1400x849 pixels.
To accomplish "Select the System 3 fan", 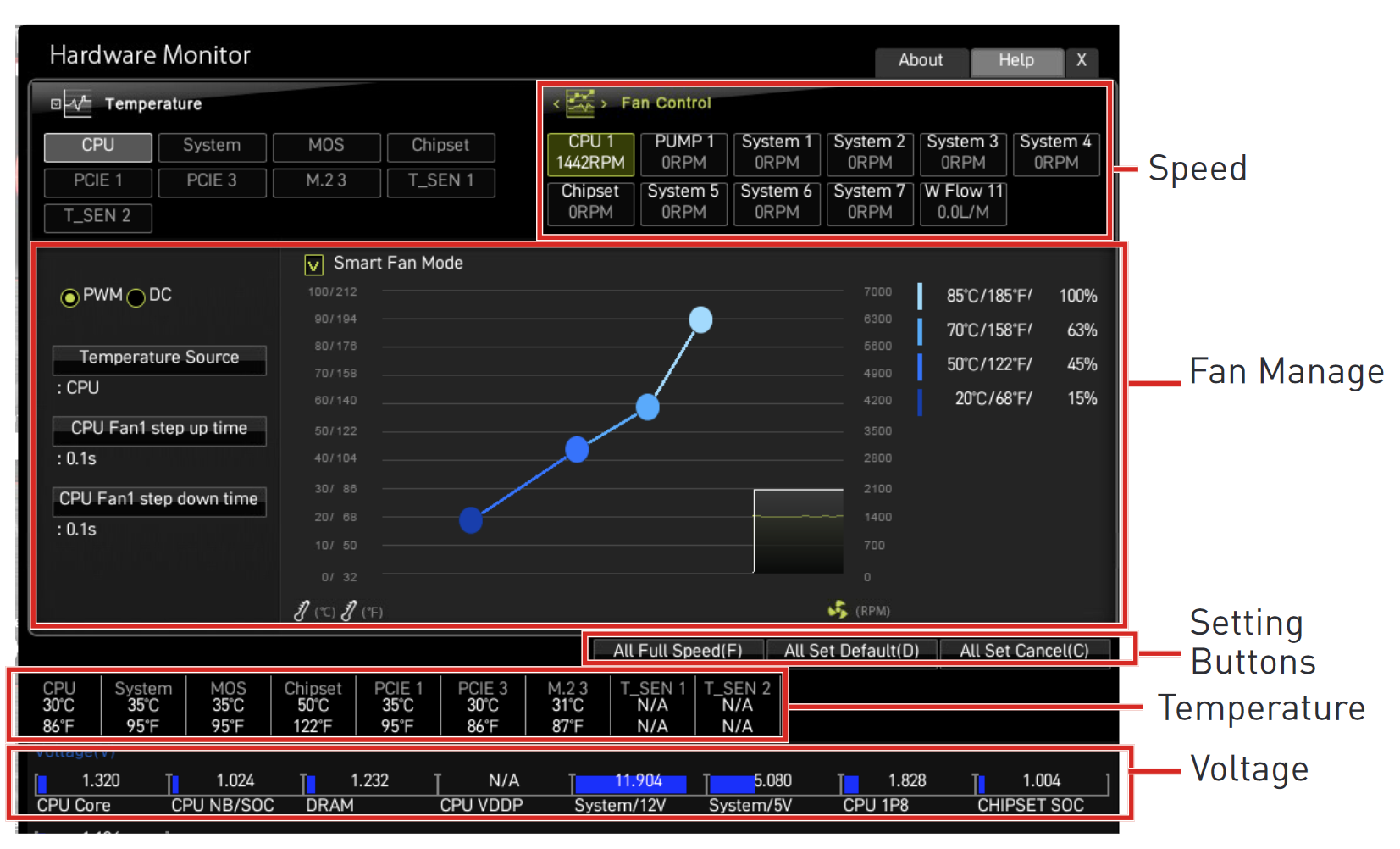I will pyautogui.click(x=963, y=153).
